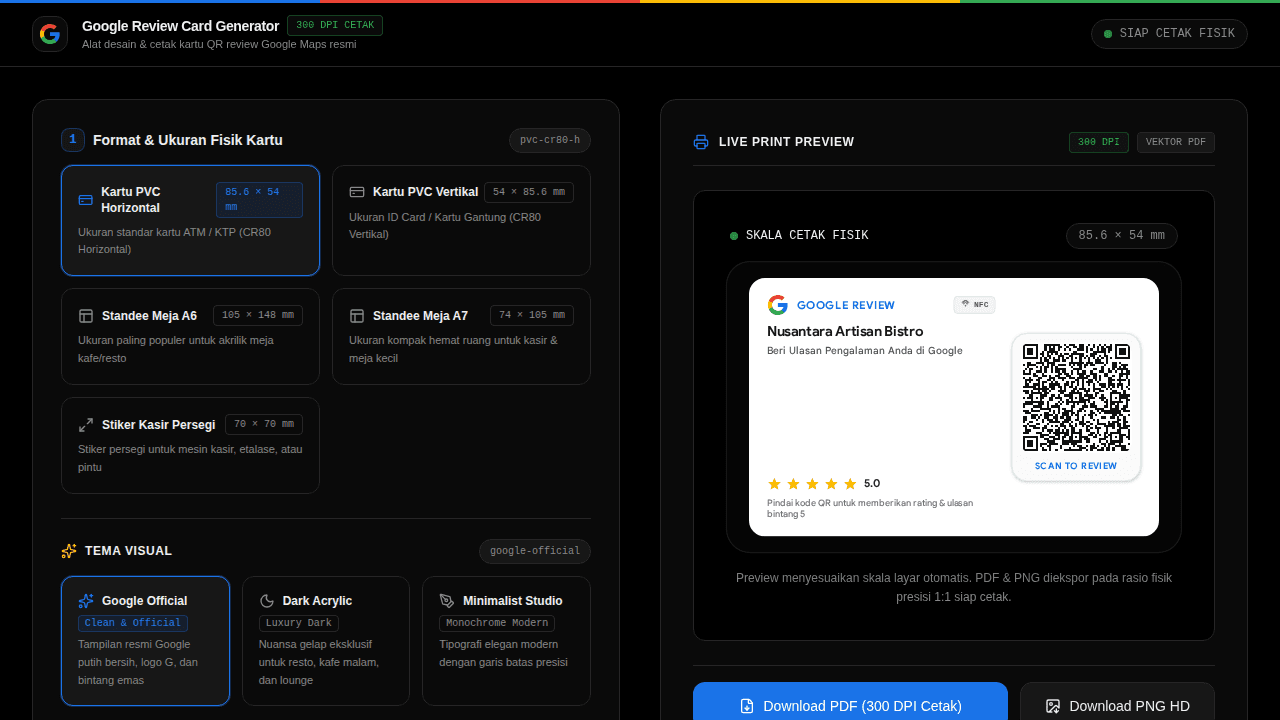Click the Luxury Dark tag
Image resolution: width=1280 pixels, height=720 pixels.
(x=298, y=623)
